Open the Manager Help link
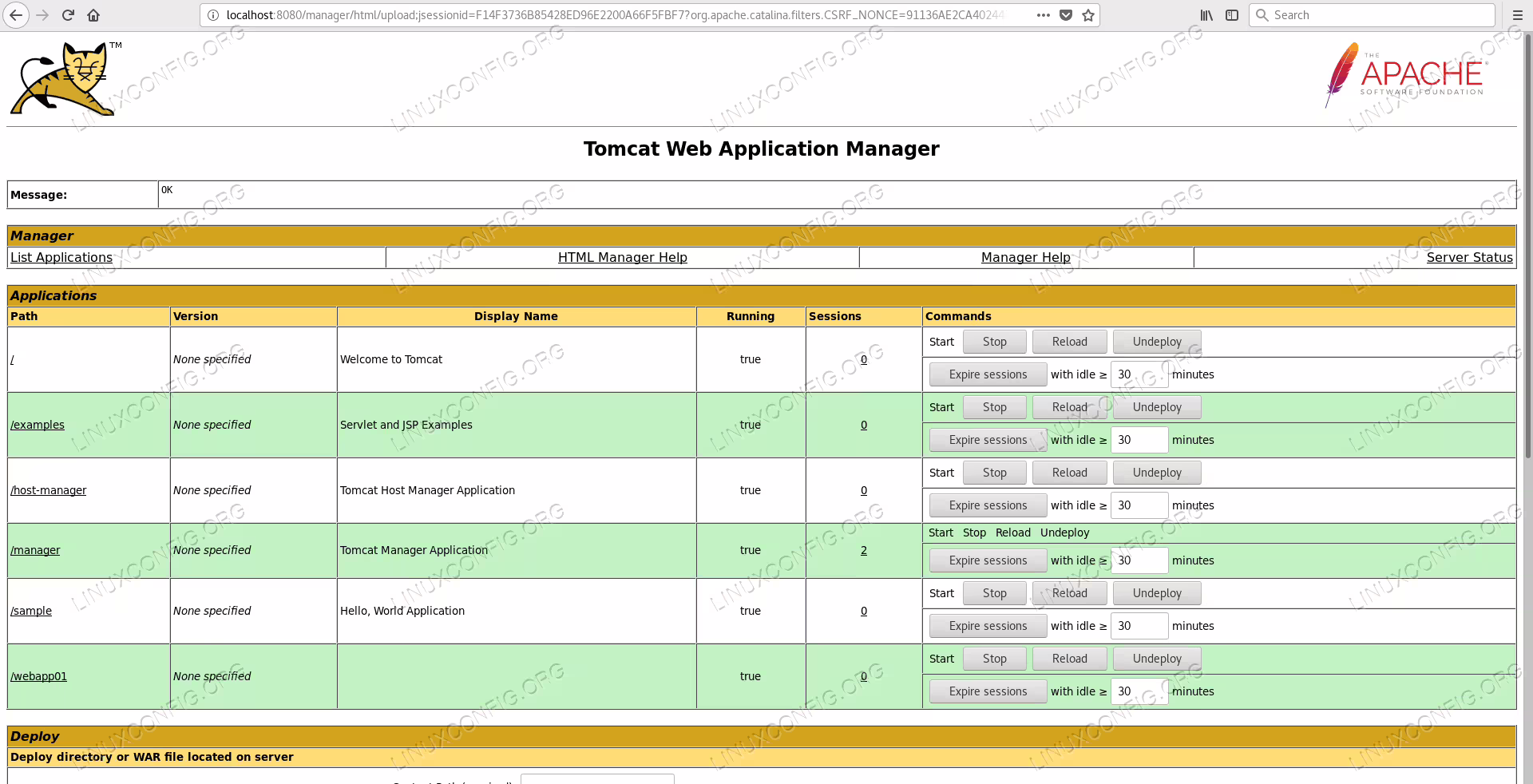Screen dimensions: 1533x784 point(1026,257)
